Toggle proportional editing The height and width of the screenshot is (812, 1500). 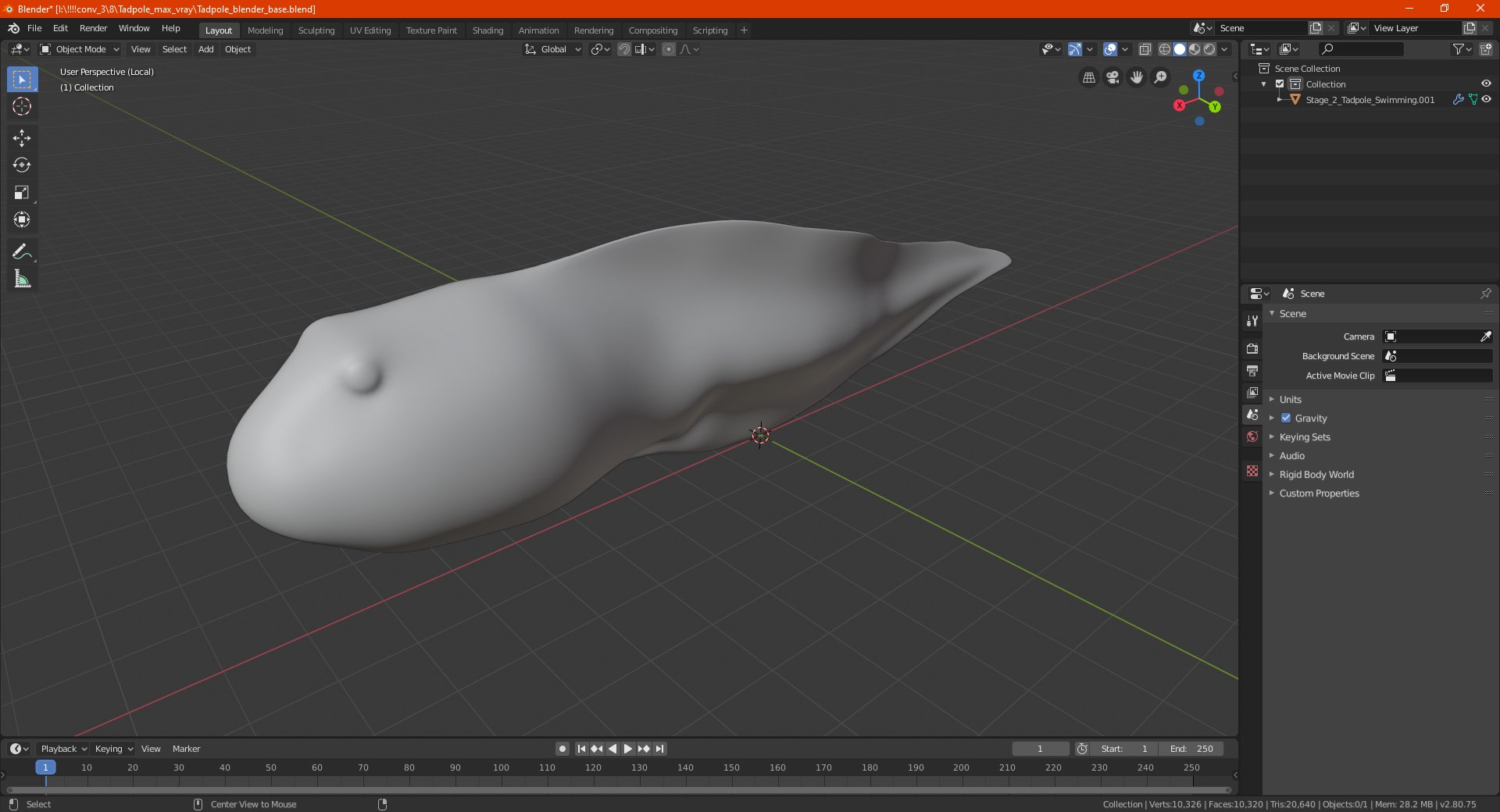669,49
